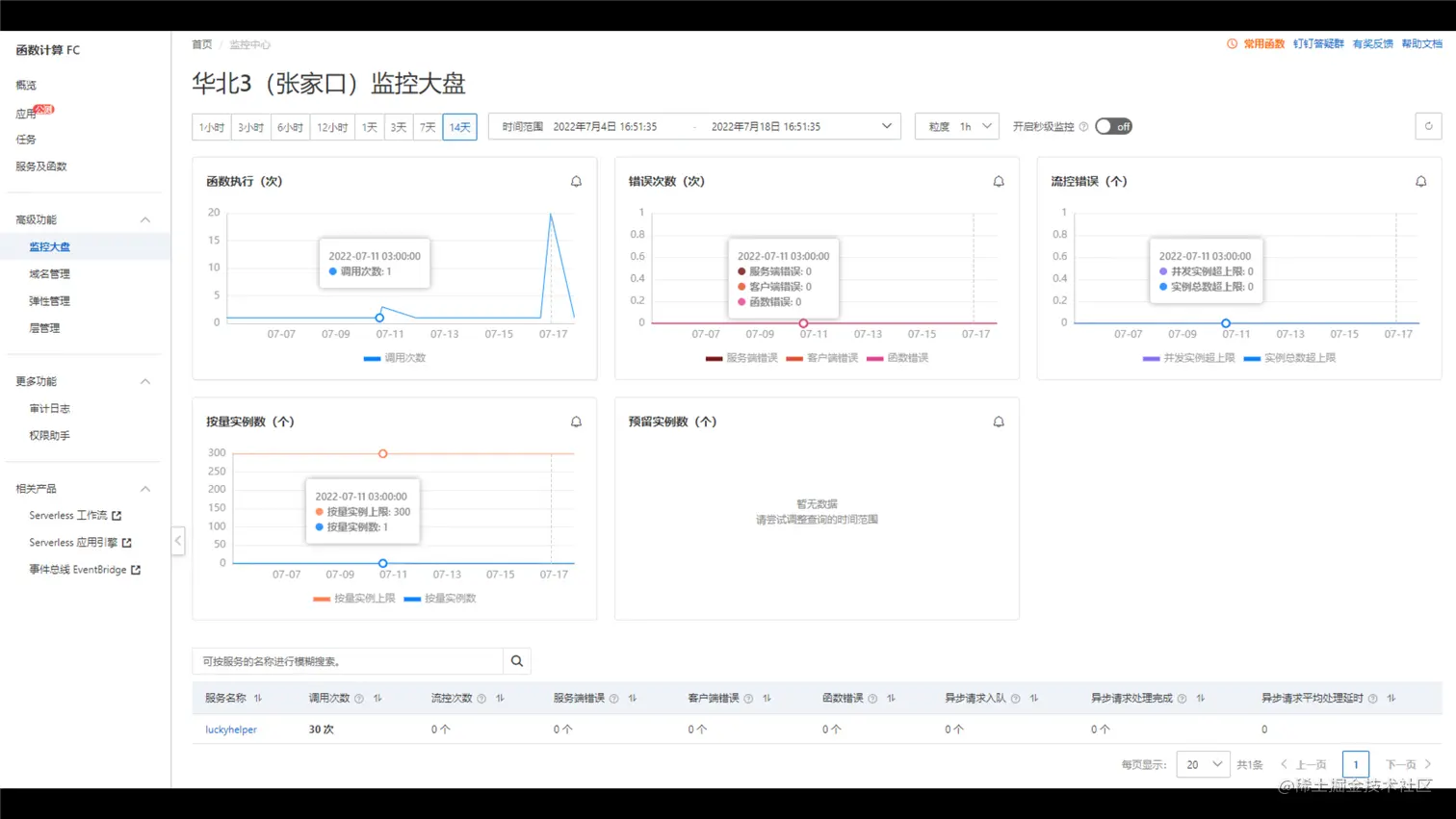The width and height of the screenshot is (1456, 819).
Task: Select the 3小时 time range tab
Action: point(250,127)
